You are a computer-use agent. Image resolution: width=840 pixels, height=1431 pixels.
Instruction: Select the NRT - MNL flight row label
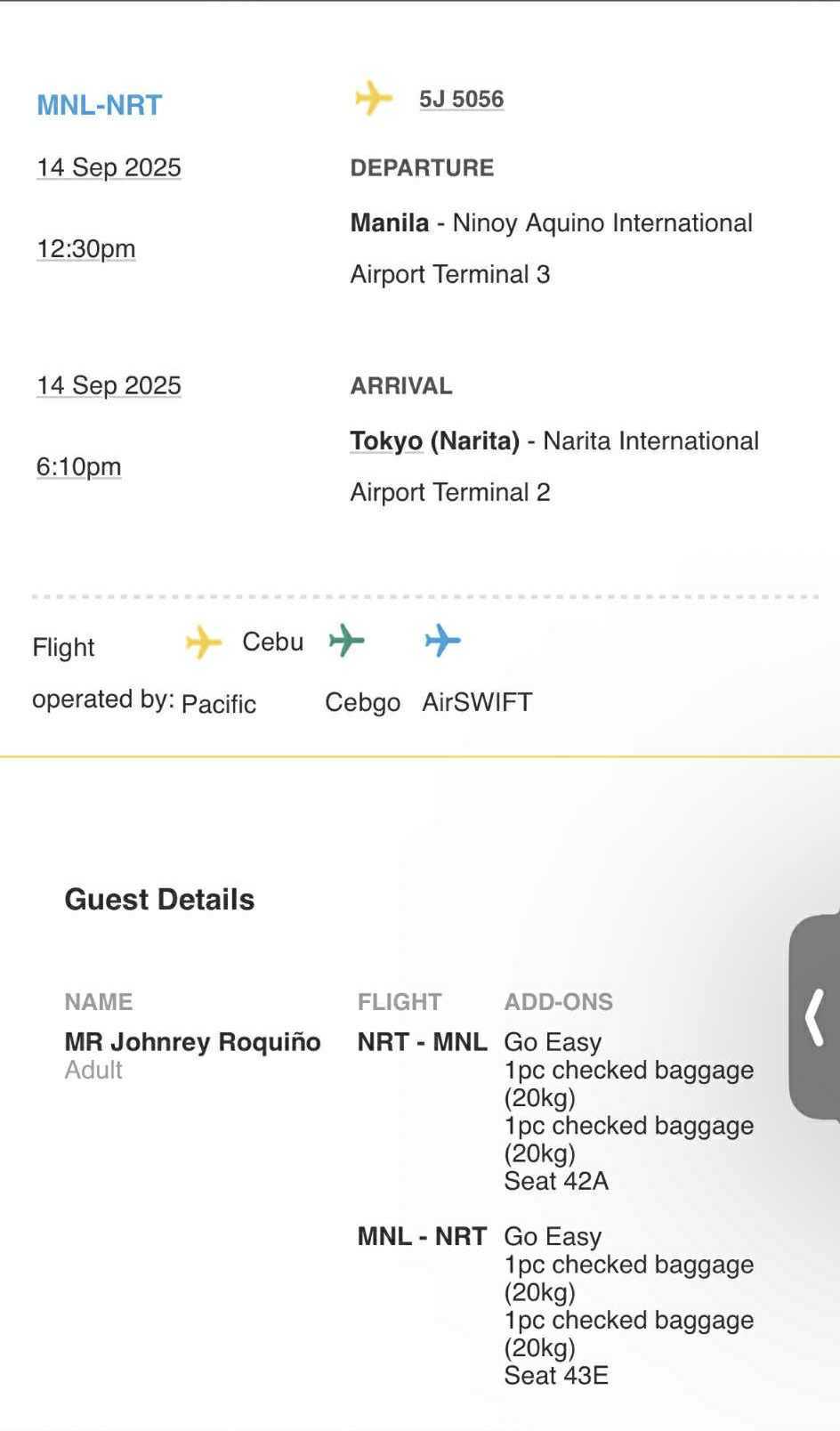point(422,1042)
